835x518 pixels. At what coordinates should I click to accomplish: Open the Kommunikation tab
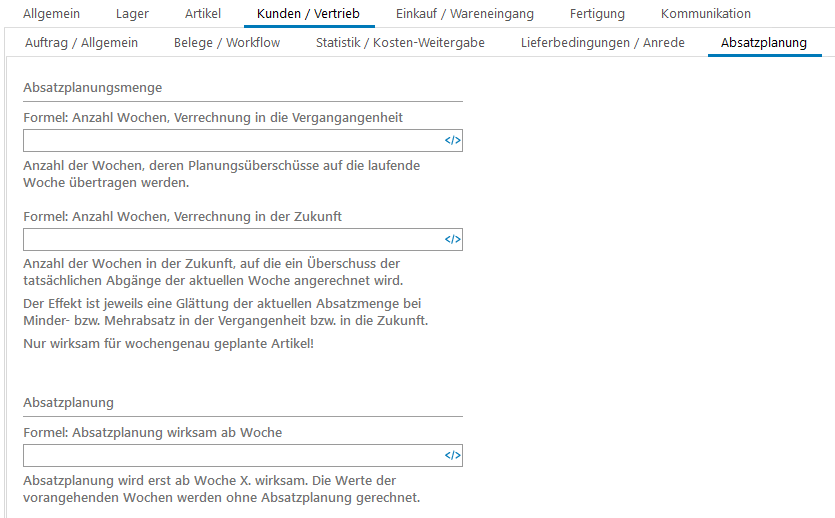[x=705, y=14]
